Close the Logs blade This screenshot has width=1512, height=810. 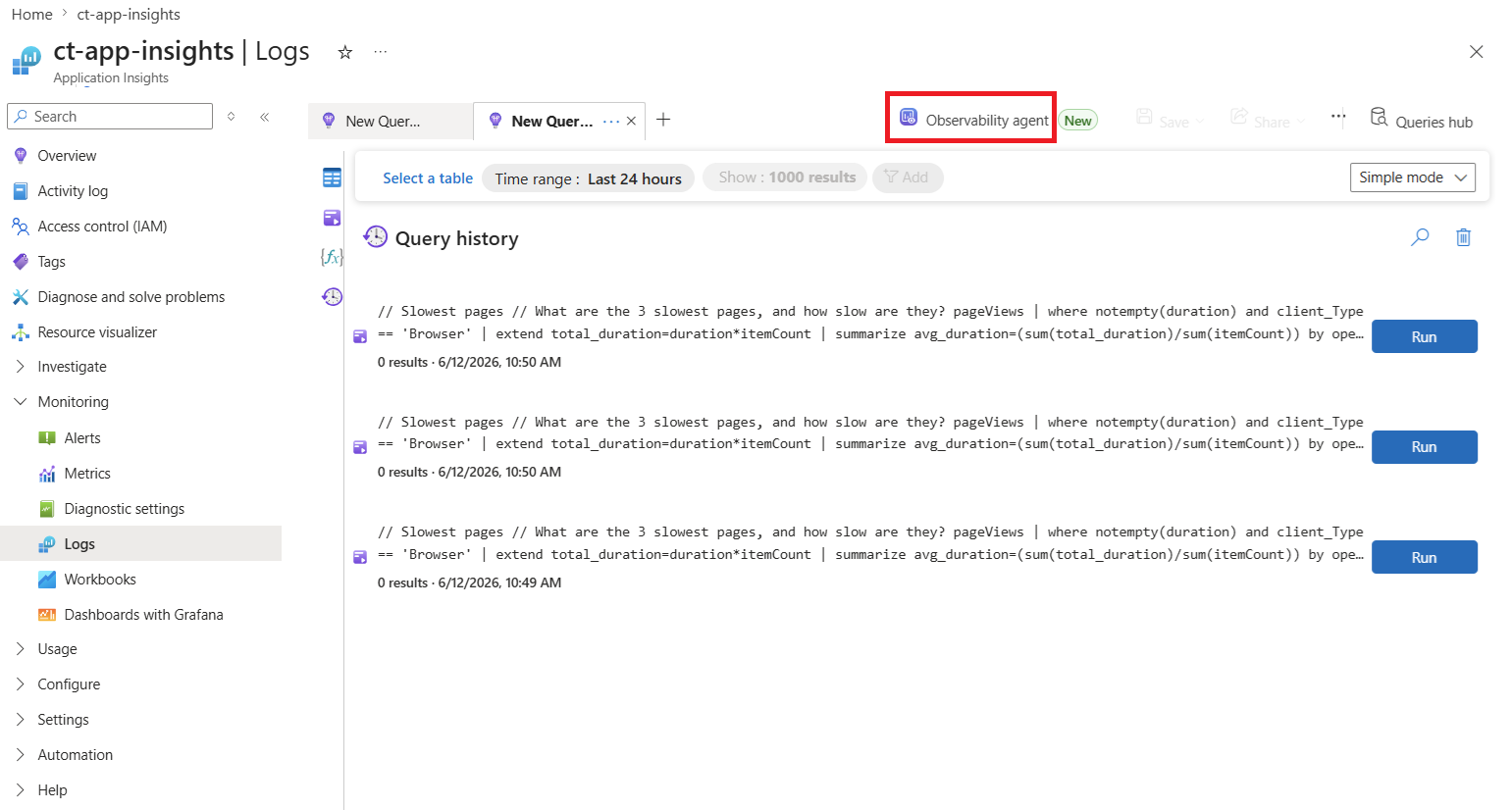click(x=1476, y=52)
